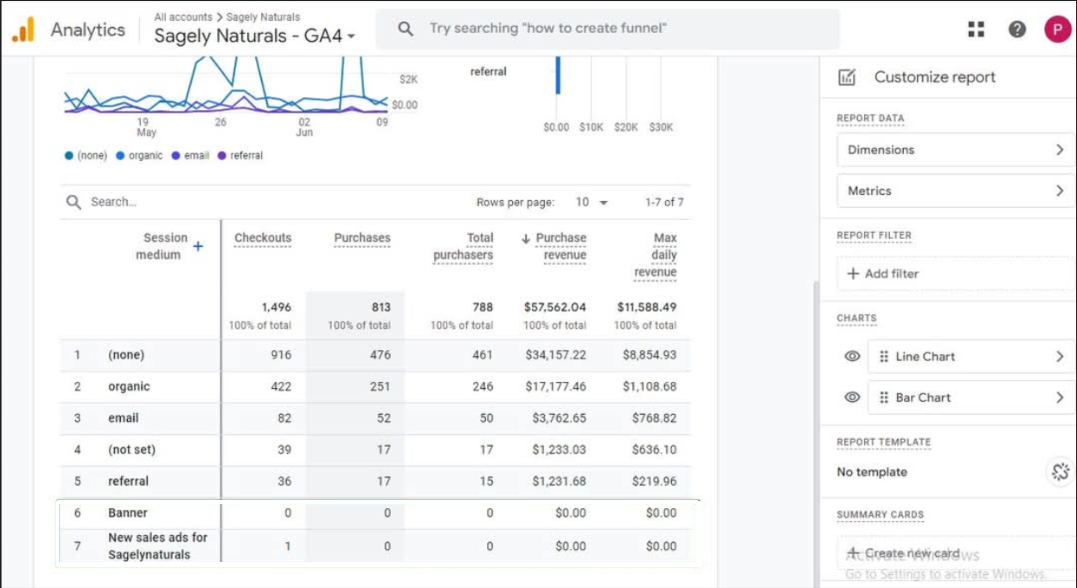Click the No template label

coord(872,472)
